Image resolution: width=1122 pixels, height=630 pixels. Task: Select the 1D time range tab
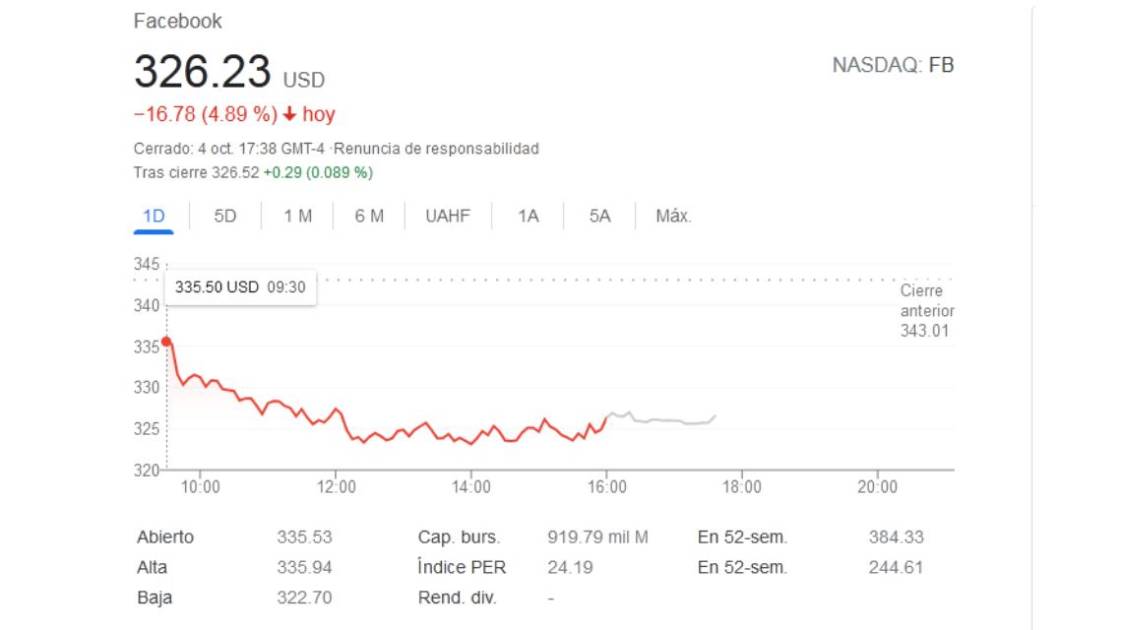[153, 216]
